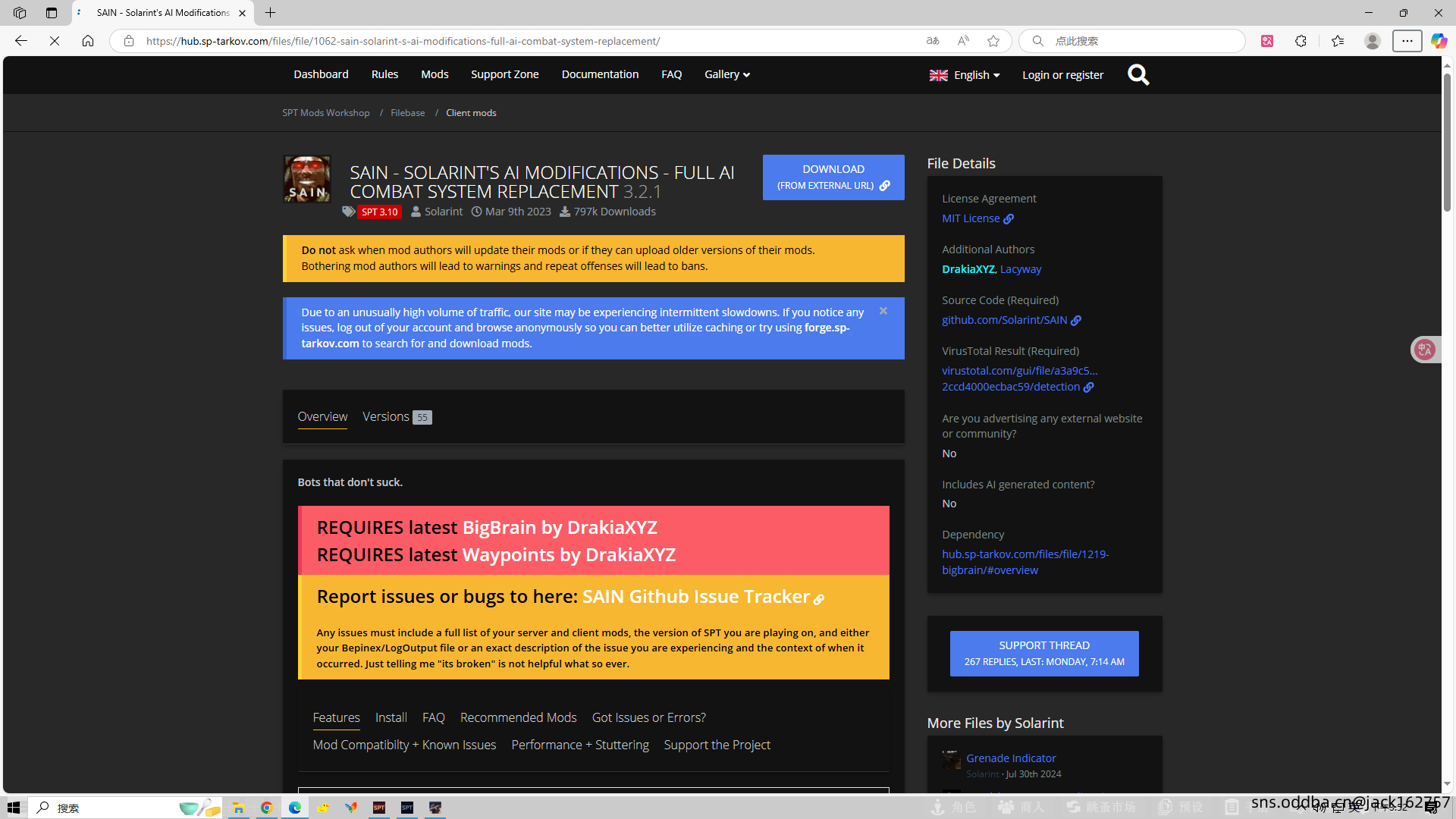The width and height of the screenshot is (1456, 819).
Task: Switch to Versions tab
Action: [397, 416]
